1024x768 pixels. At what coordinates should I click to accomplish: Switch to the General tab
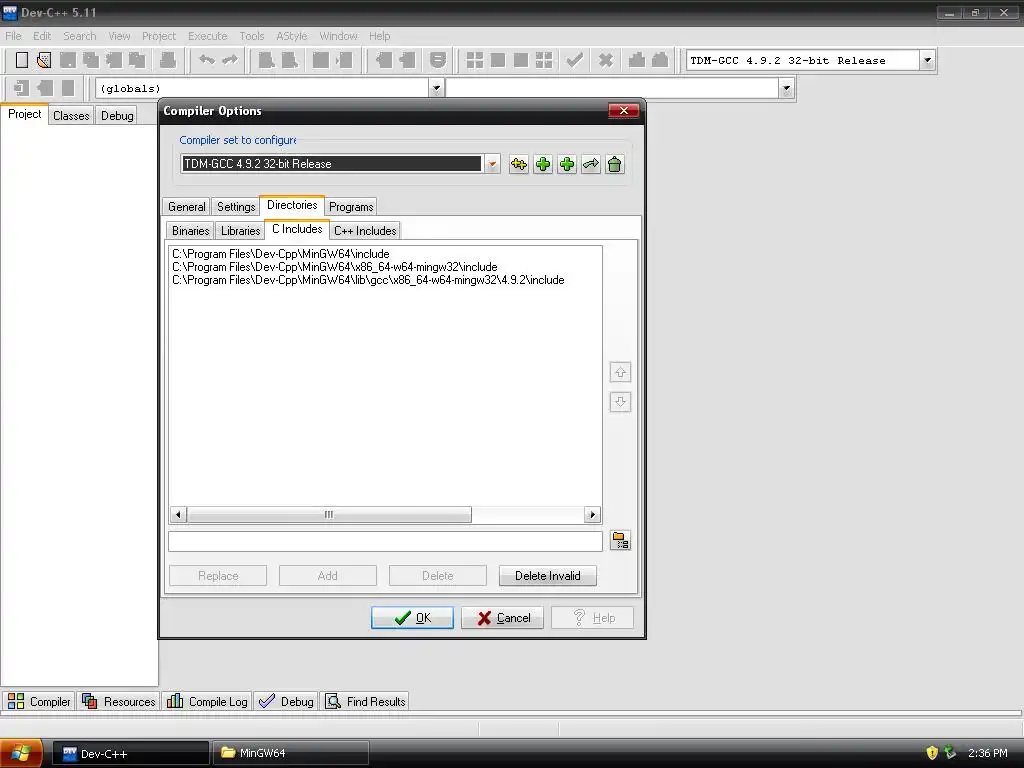[187, 206]
